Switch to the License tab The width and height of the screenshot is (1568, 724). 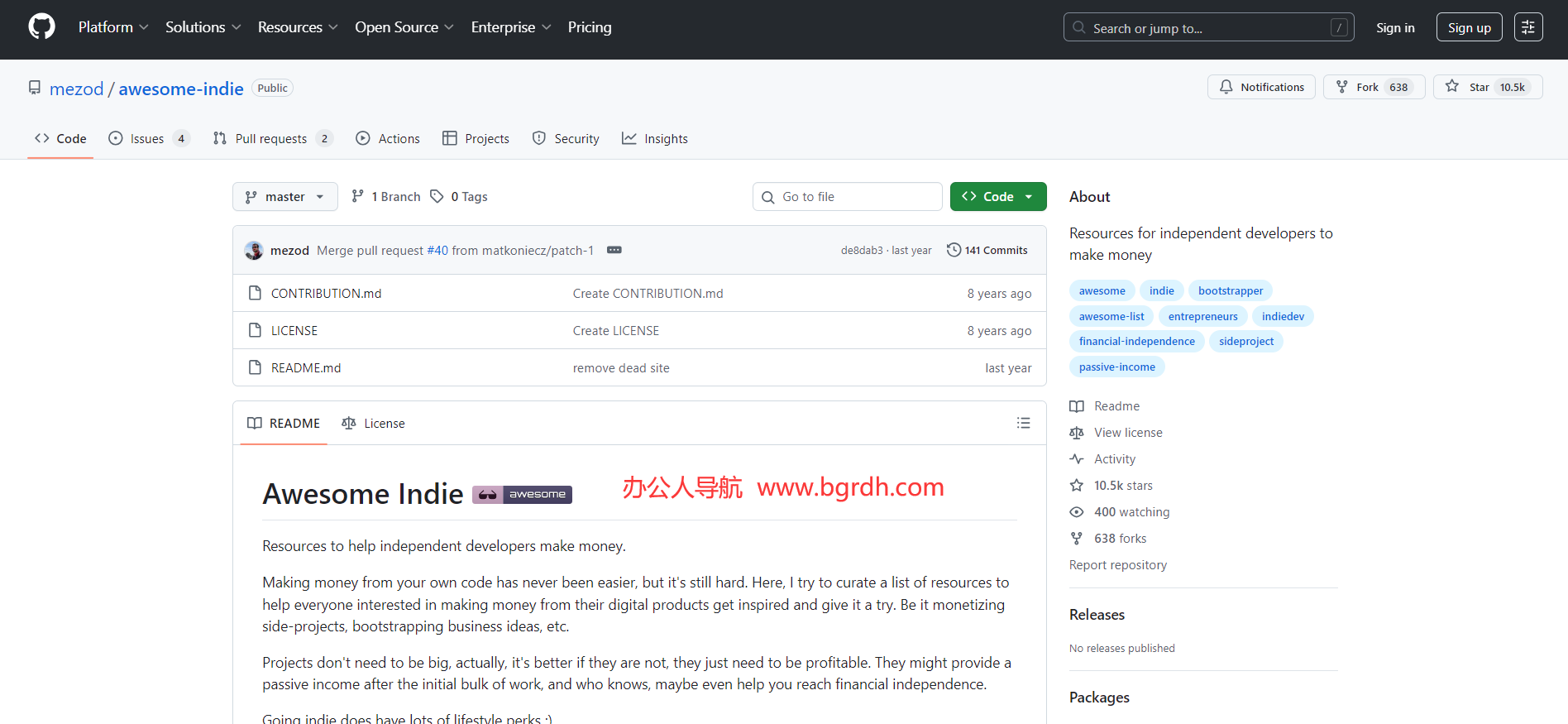[374, 424]
